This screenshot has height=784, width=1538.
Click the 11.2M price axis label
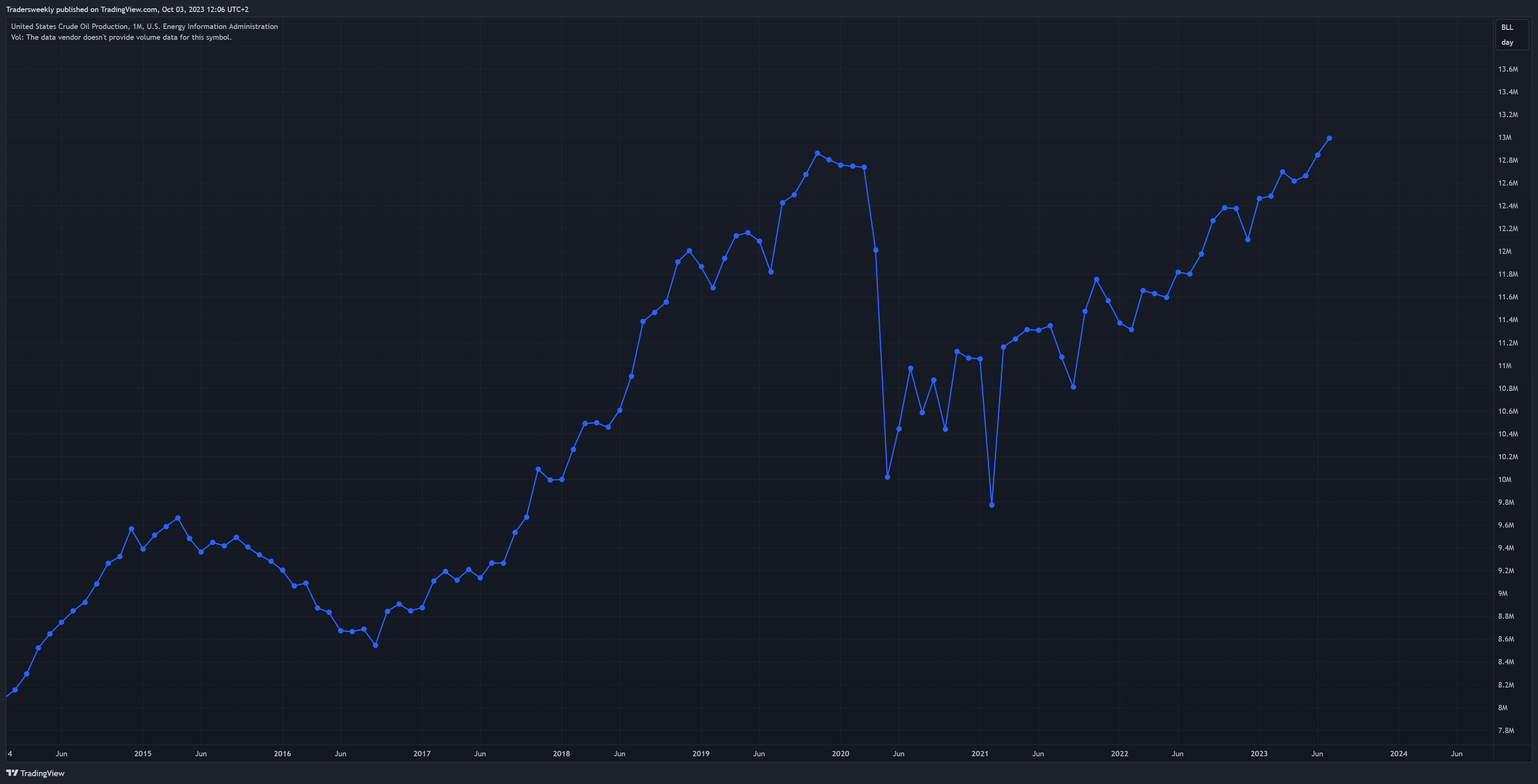point(1507,343)
